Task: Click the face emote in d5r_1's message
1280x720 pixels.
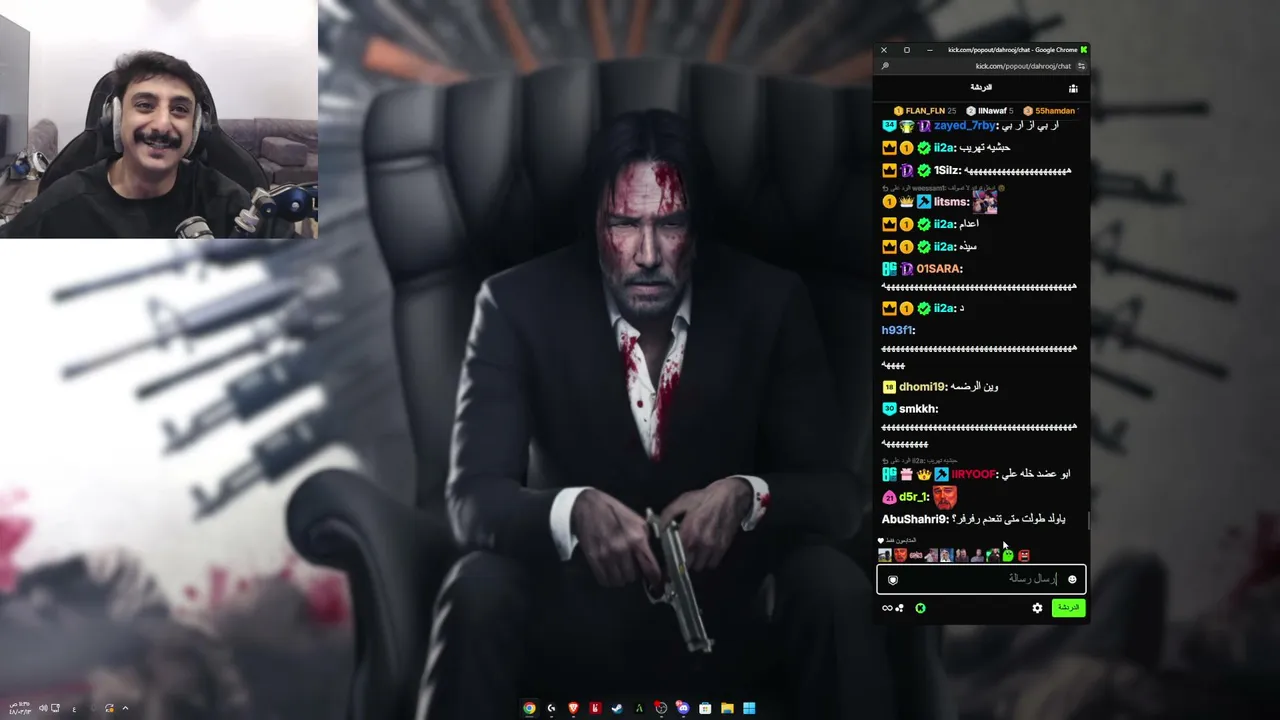Action: [x=945, y=497]
